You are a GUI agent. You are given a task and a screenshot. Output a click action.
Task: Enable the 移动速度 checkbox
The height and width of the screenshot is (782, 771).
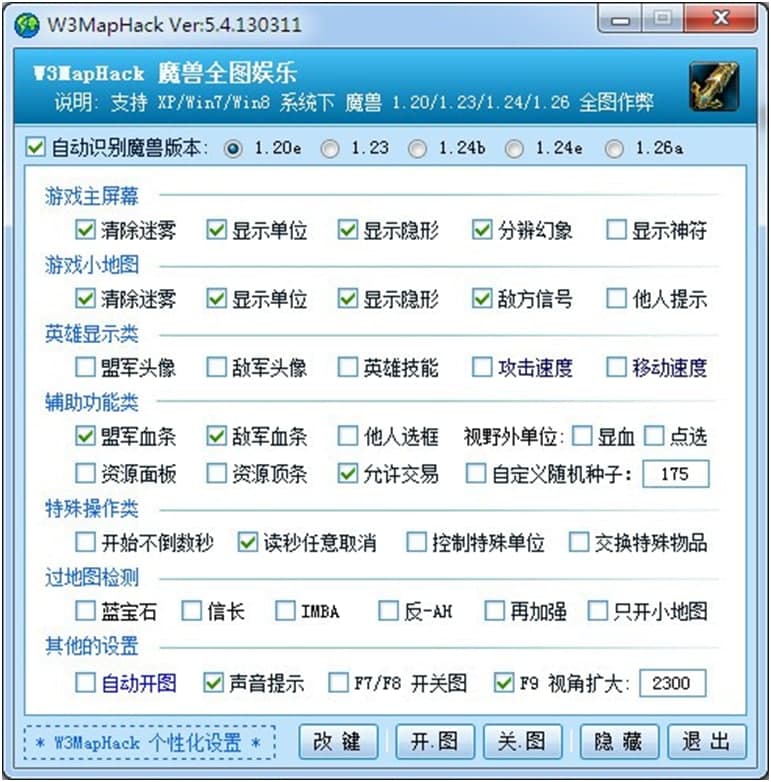(616, 367)
